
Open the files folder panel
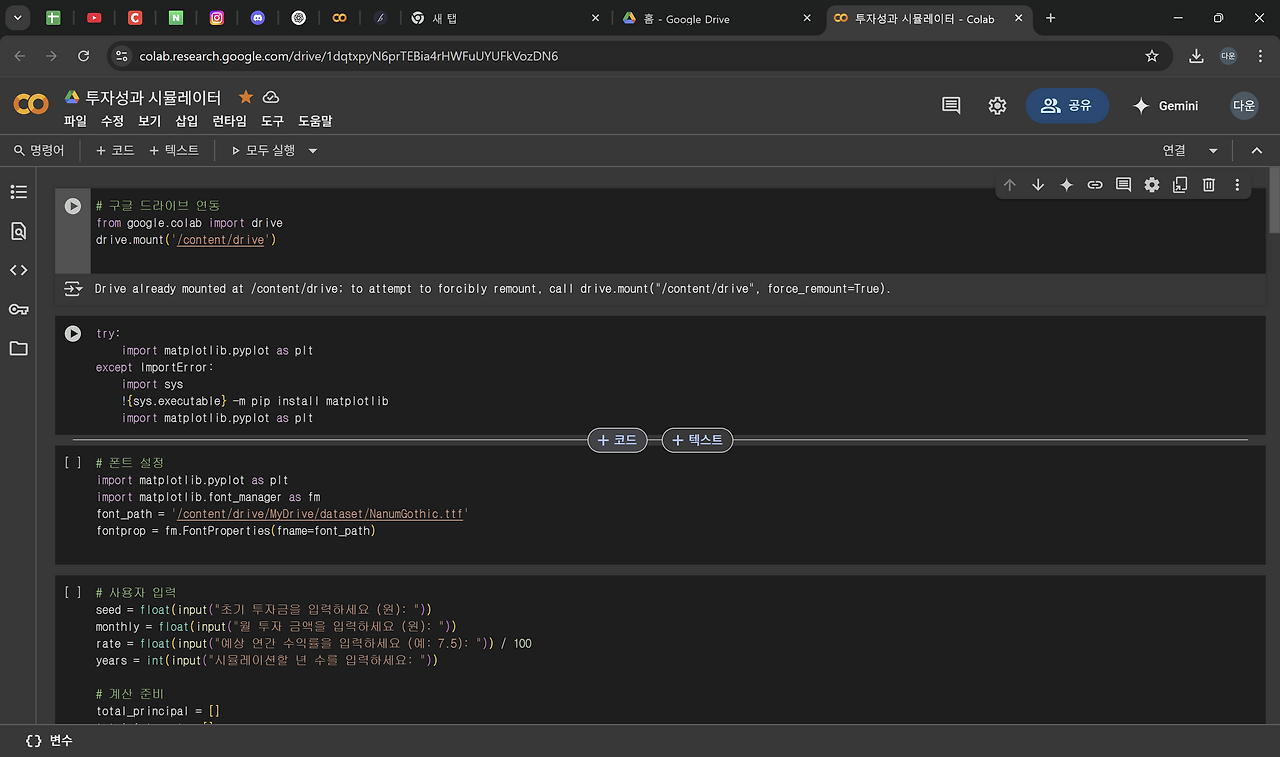(18, 348)
